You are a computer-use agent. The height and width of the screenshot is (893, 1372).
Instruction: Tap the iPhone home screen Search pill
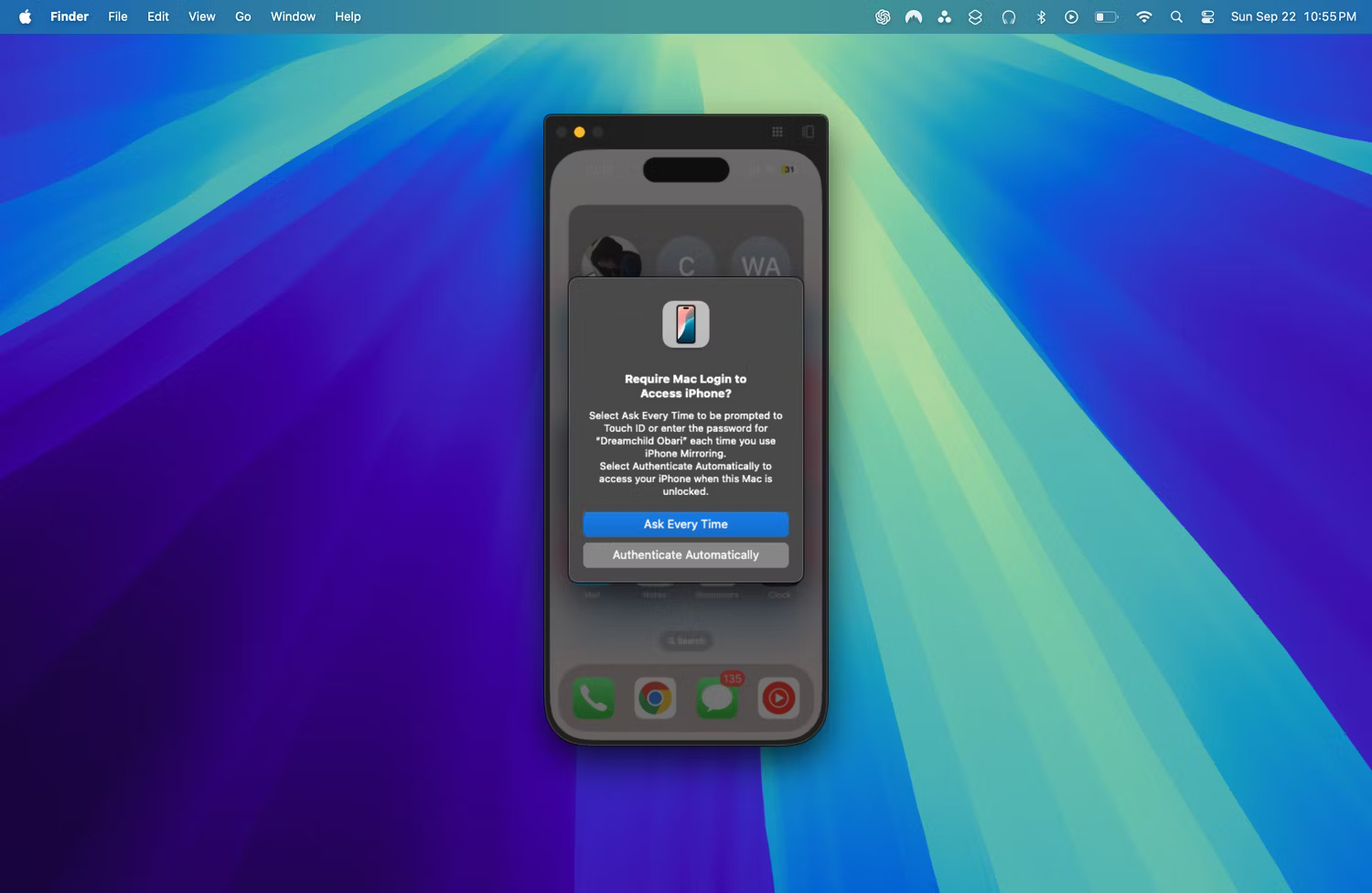686,640
